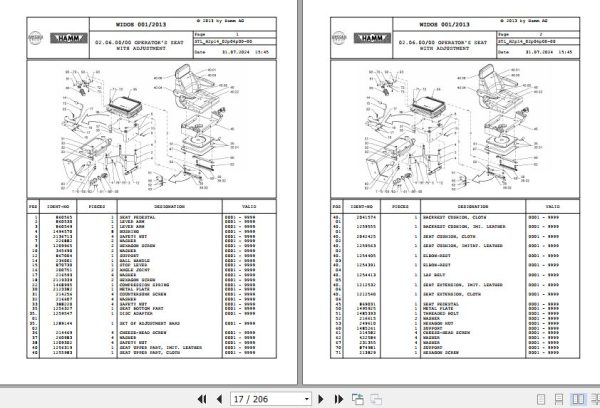Select the STOP LEVER designation
The image size is (600, 408).
(x=133, y=265)
